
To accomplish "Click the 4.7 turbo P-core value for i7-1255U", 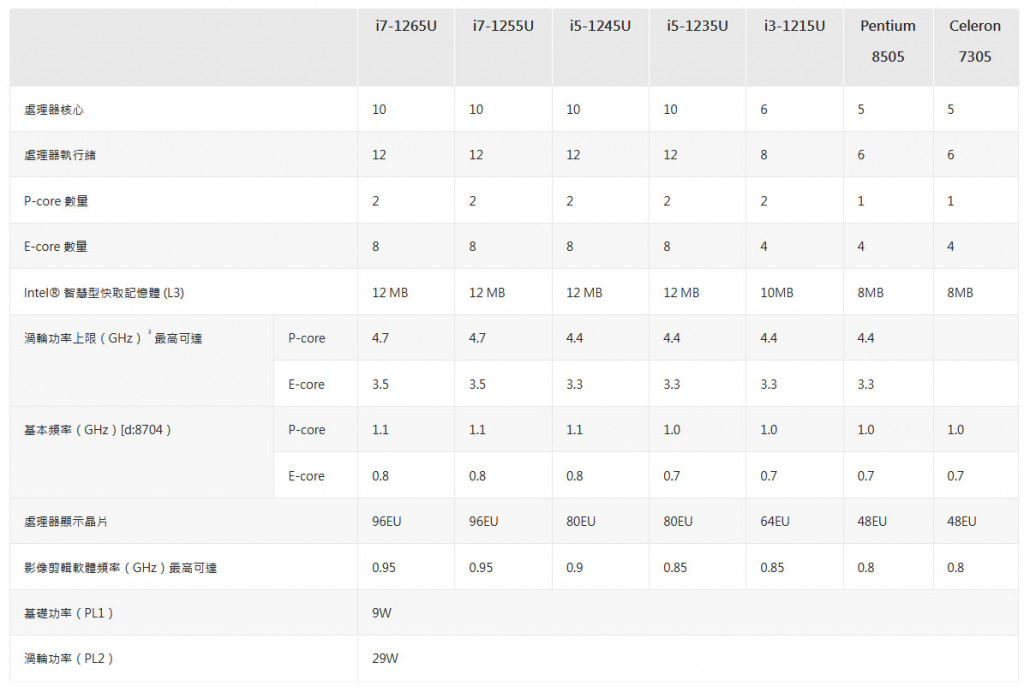I will click(477, 338).
